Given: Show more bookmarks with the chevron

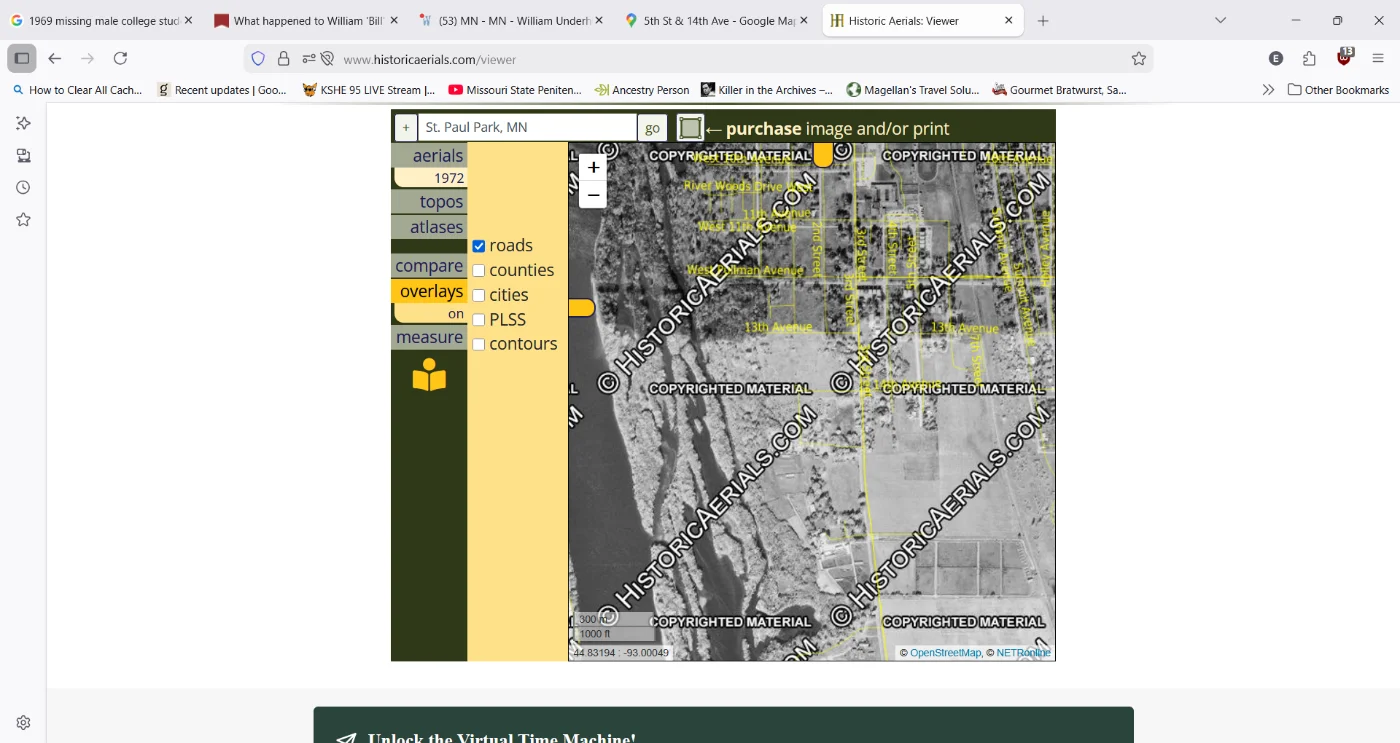Looking at the screenshot, I should pyautogui.click(x=1268, y=90).
